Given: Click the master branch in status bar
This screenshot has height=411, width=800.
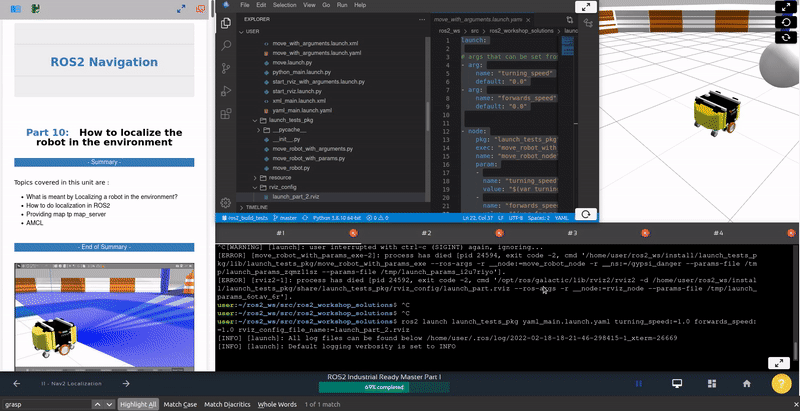Looking at the screenshot, I should click(x=285, y=218).
